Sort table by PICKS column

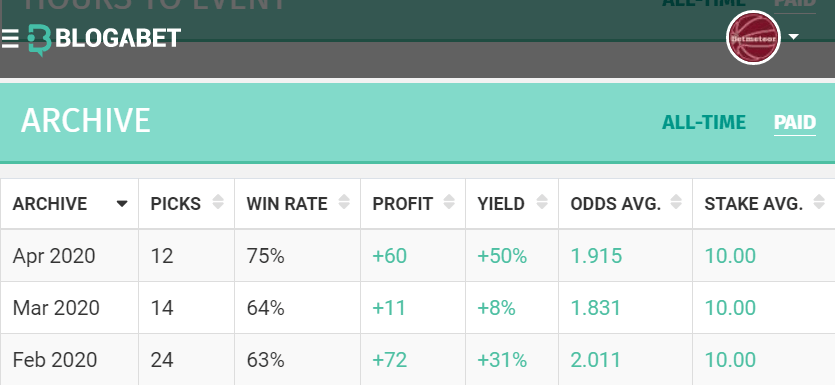click(x=186, y=203)
